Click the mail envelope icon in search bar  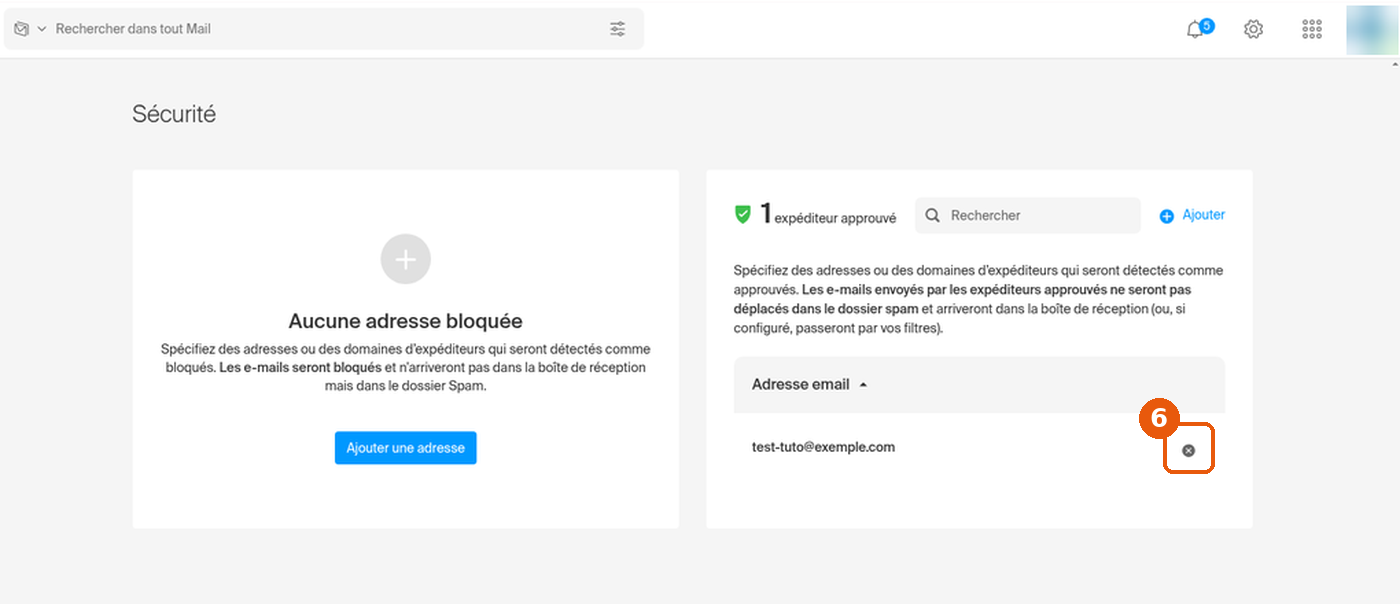coord(22,29)
